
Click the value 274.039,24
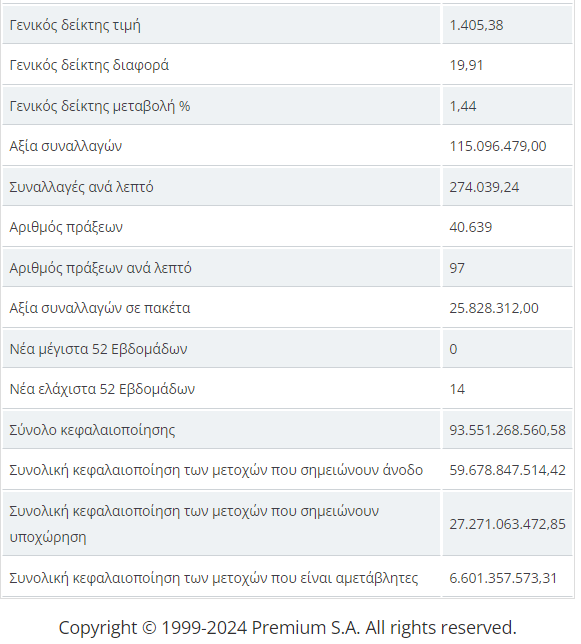(x=484, y=187)
